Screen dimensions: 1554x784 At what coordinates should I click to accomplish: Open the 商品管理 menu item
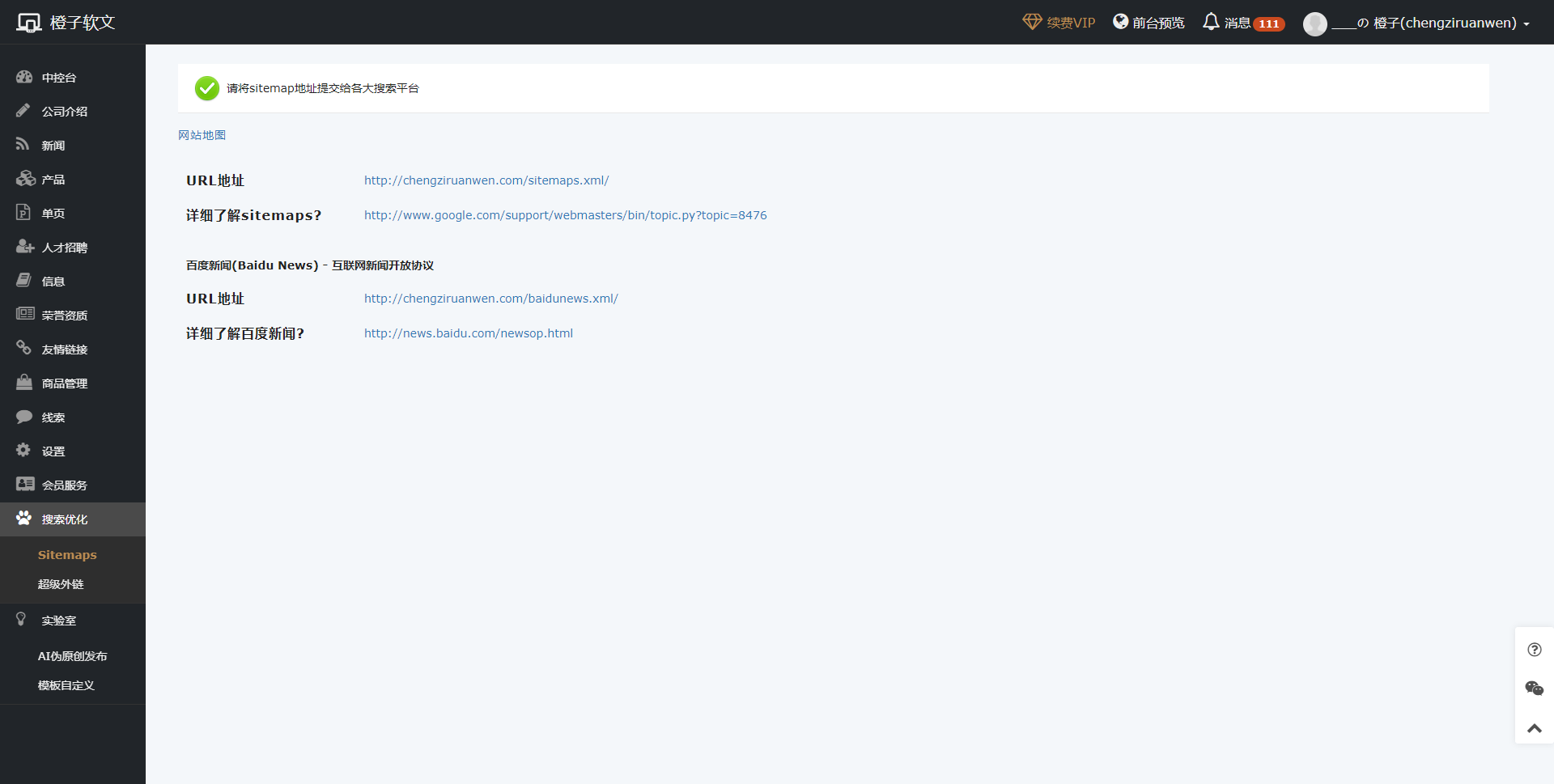coord(73,384)
